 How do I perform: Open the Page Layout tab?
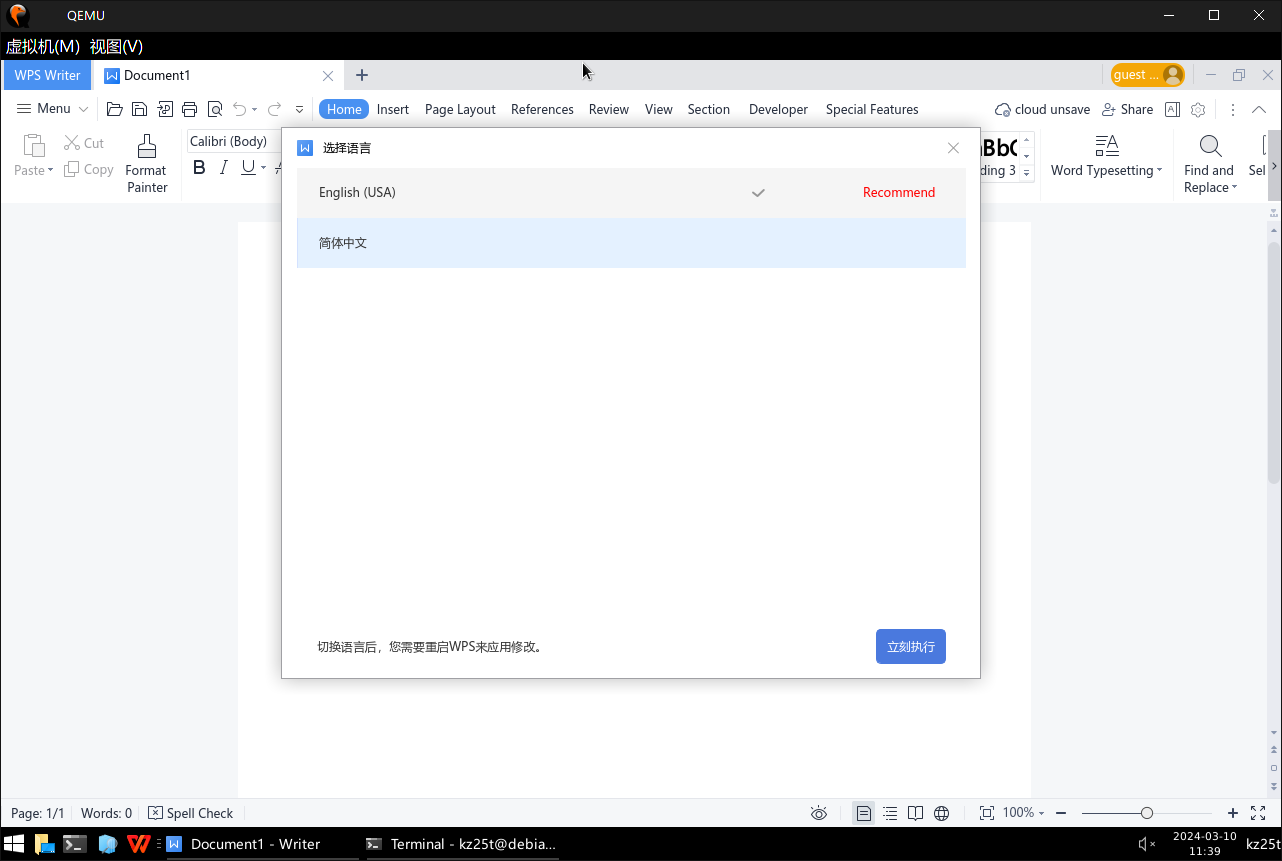coord(460,109)
